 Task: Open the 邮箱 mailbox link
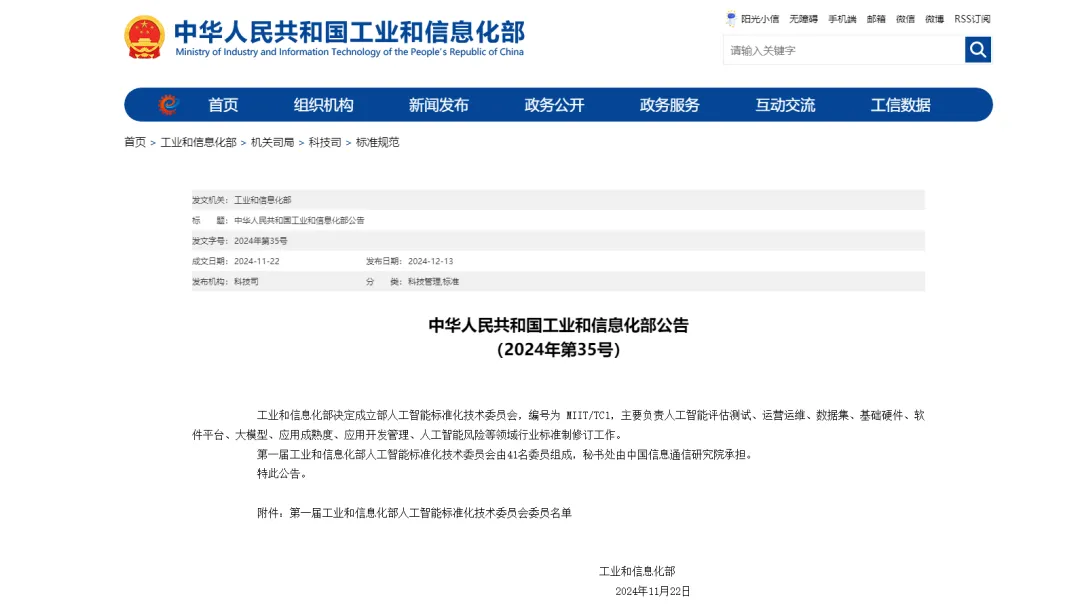click(x=875, y=17)
